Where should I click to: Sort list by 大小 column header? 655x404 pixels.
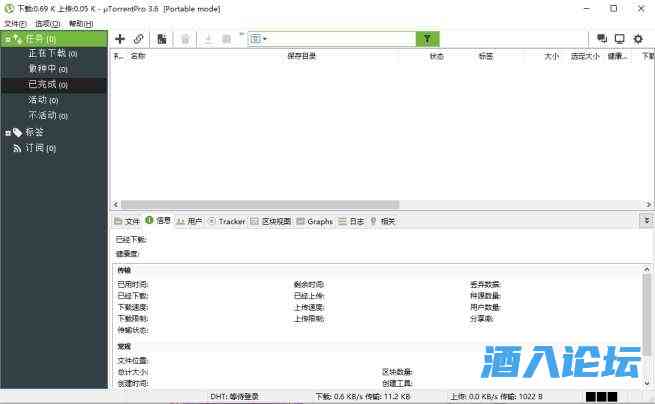tap(551, 56)
